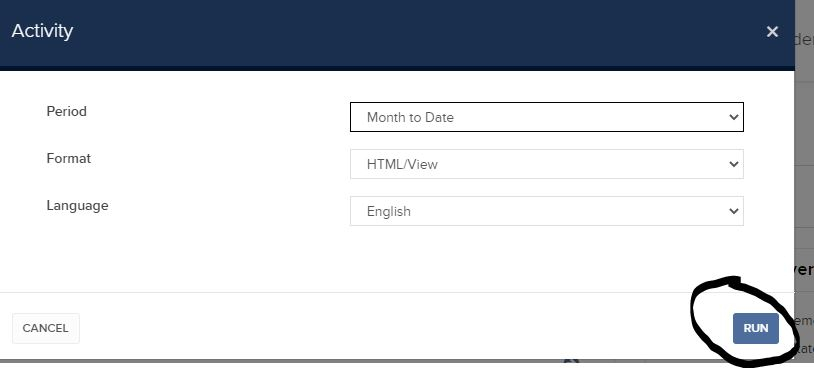Click the RUN button
The width and height of the screenshot is (814, 368).
755,328
